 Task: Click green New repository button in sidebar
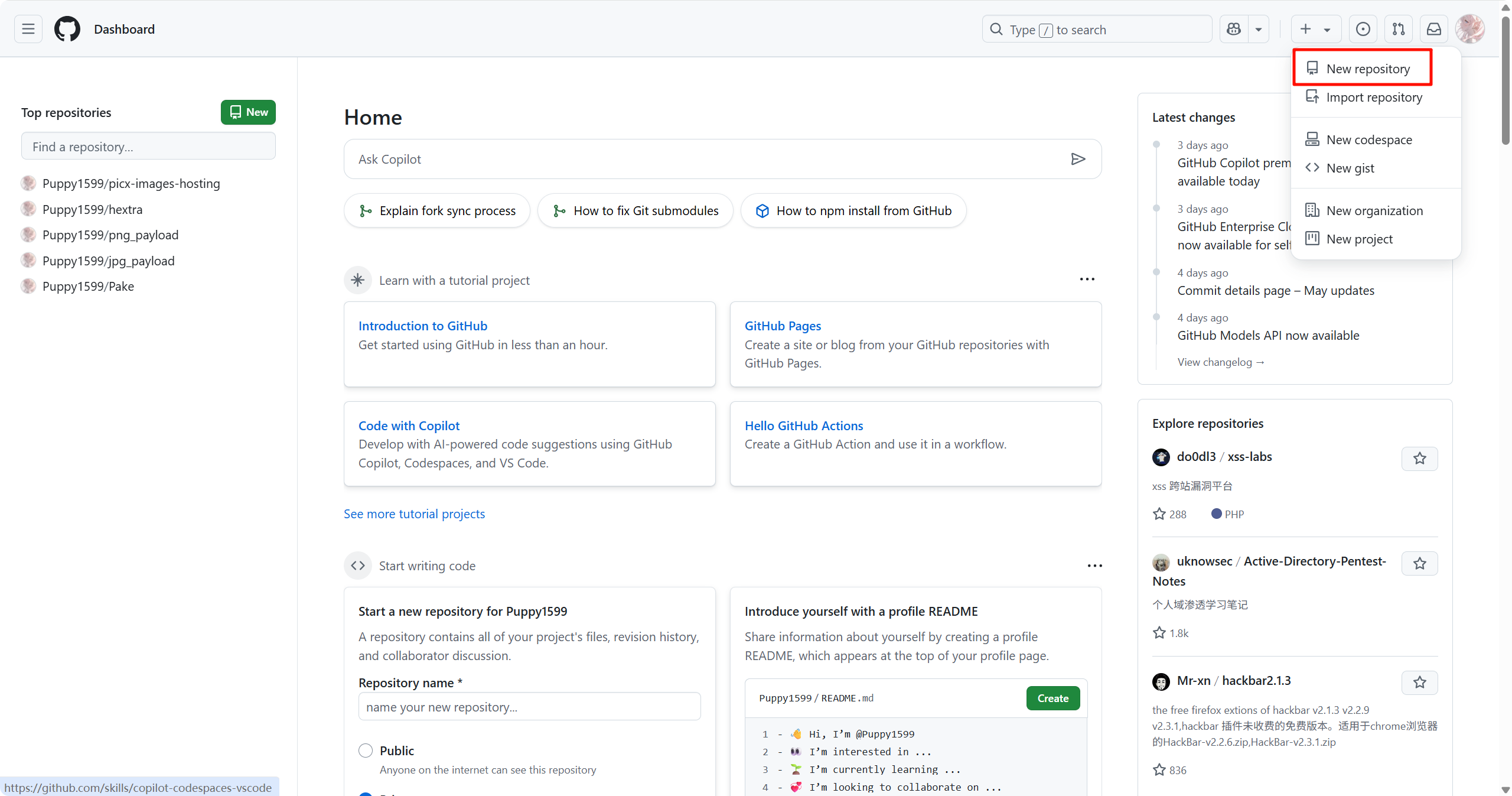pyautogui.click(x=248, y=112)
